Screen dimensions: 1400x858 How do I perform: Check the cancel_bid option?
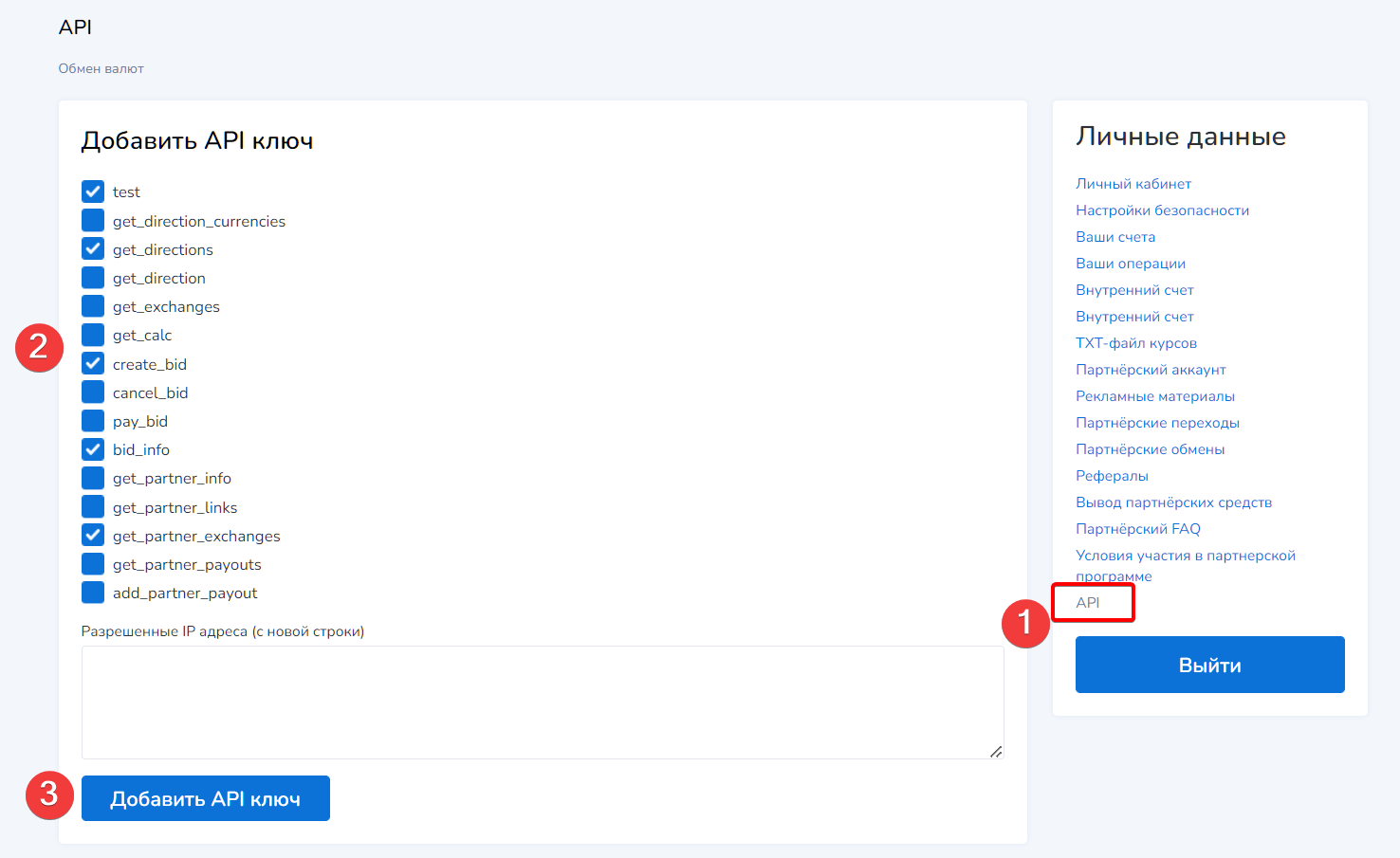pos(93,392)
